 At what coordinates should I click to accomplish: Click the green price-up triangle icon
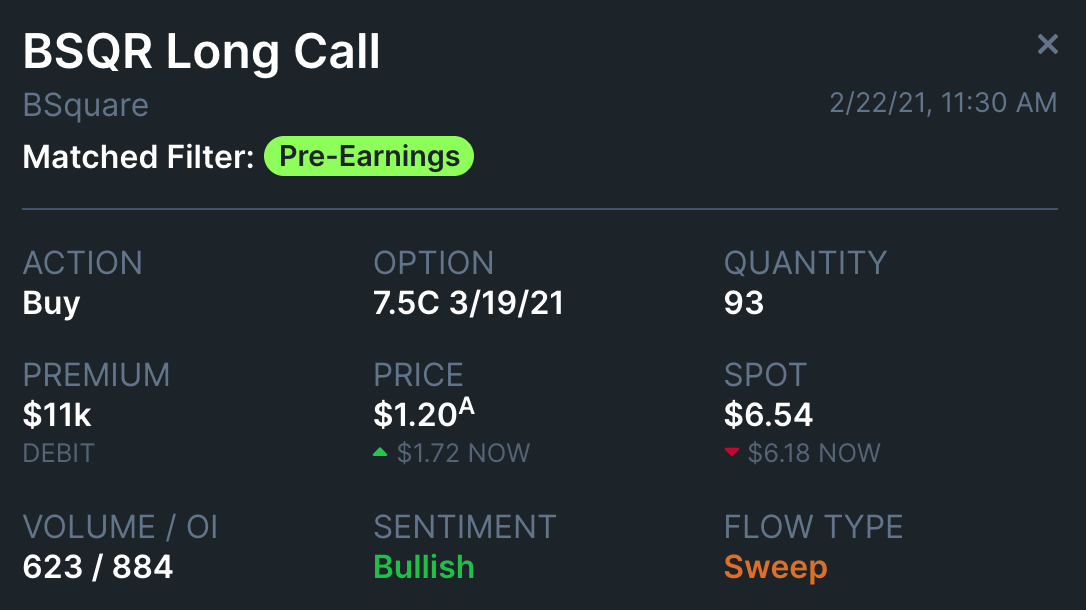point(380,453)
